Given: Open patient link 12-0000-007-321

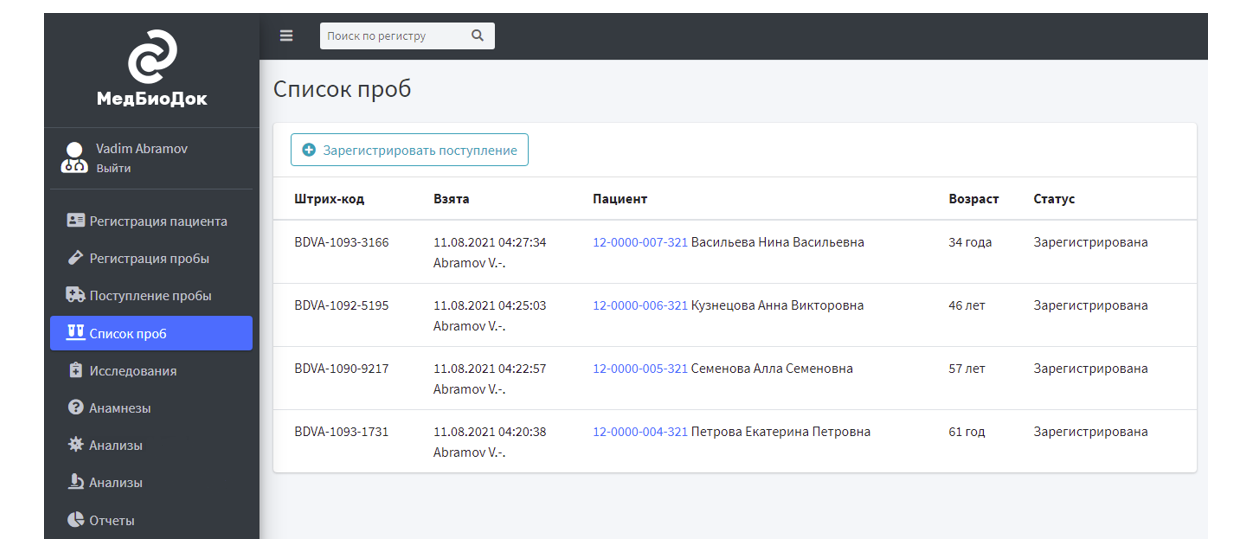Looking at the screenshot, I should (640, 243).
